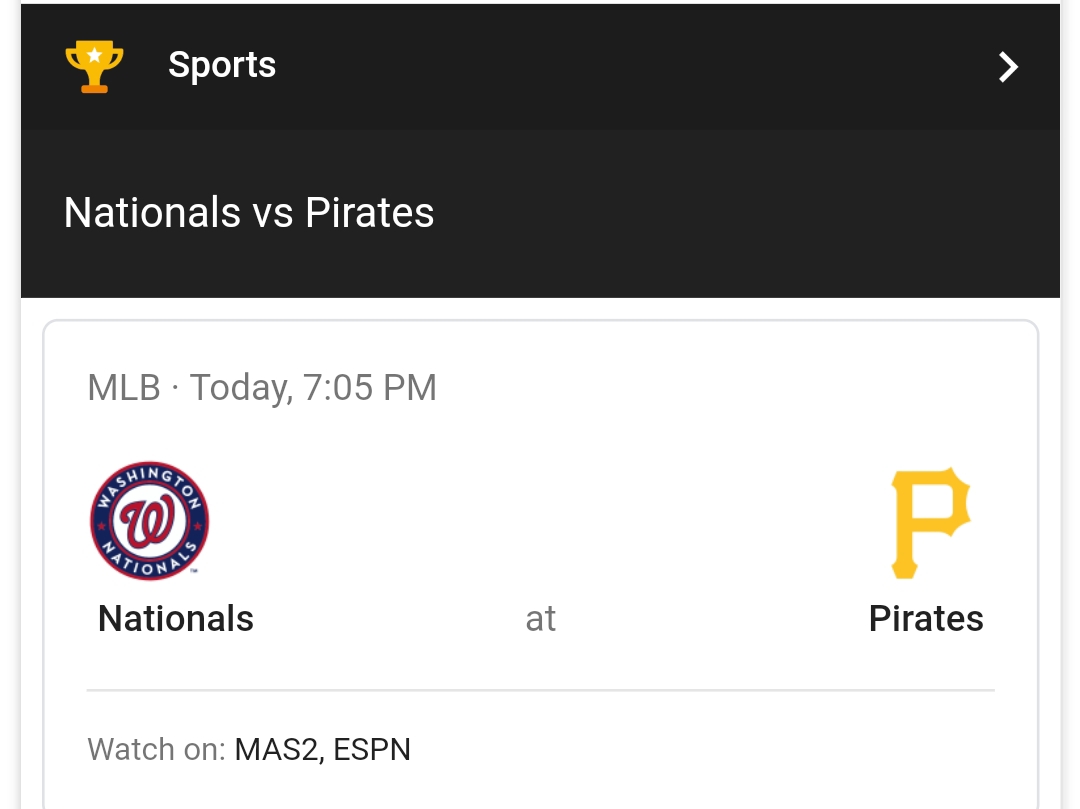Click the white star on the trophy
This screenshot has height=809, width=1080.
(x=94, y=56)
